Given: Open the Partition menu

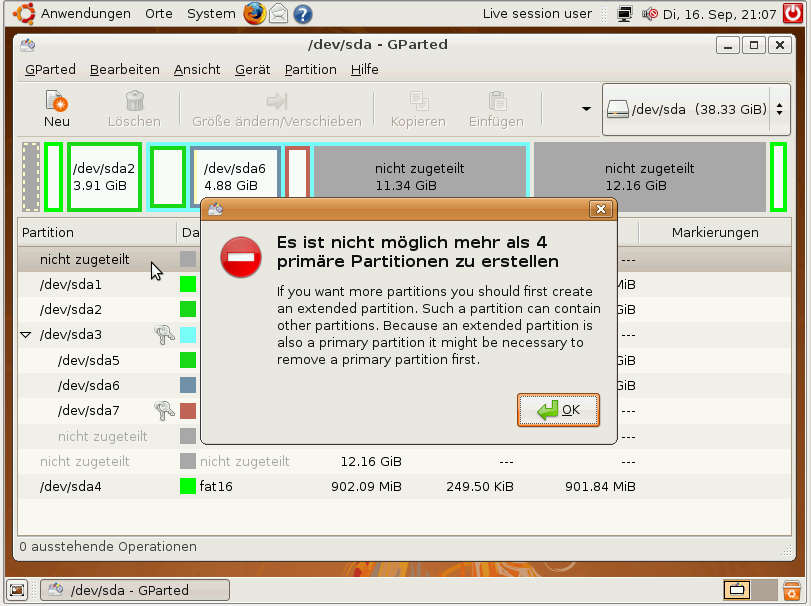Looking at the screenshot, I should pyautogui.click(x=310, y=69).
